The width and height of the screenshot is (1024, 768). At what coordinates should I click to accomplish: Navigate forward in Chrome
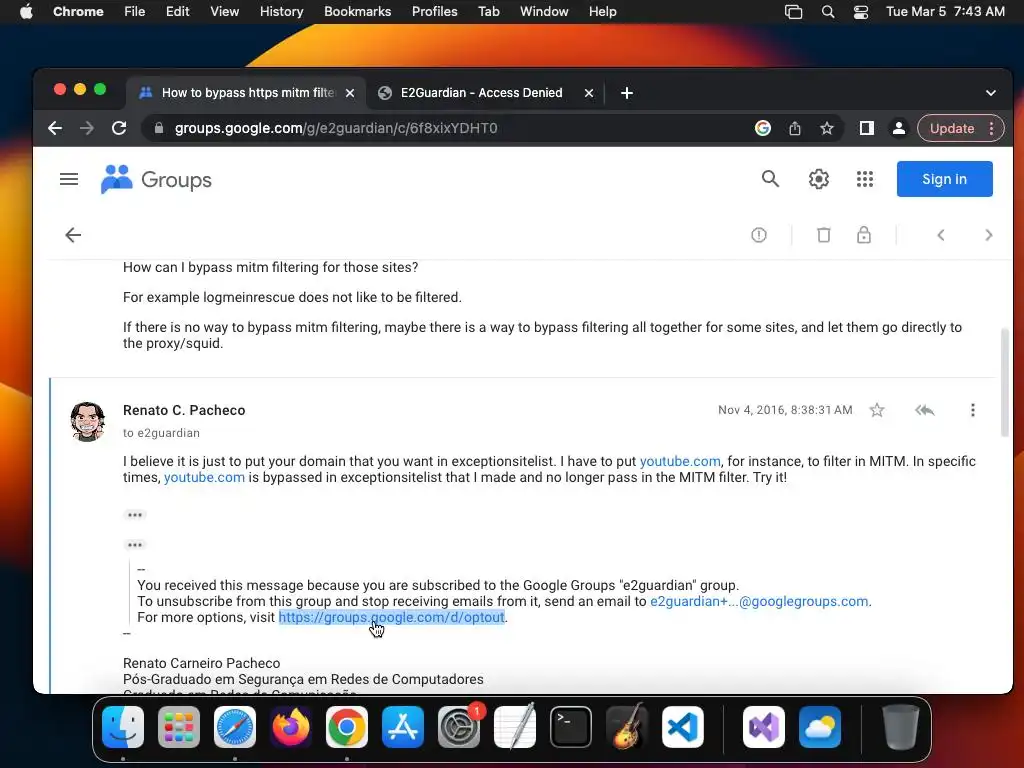click(87, 128)
